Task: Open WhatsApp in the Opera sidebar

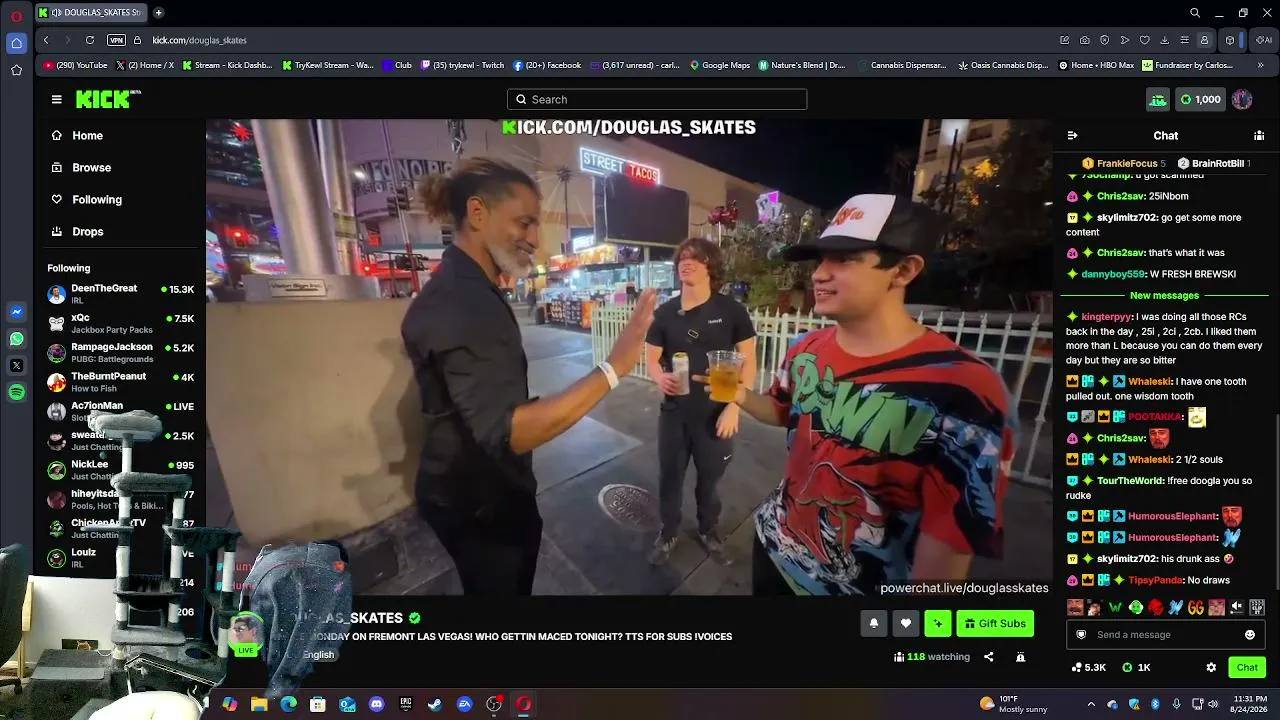Action: 16,339
